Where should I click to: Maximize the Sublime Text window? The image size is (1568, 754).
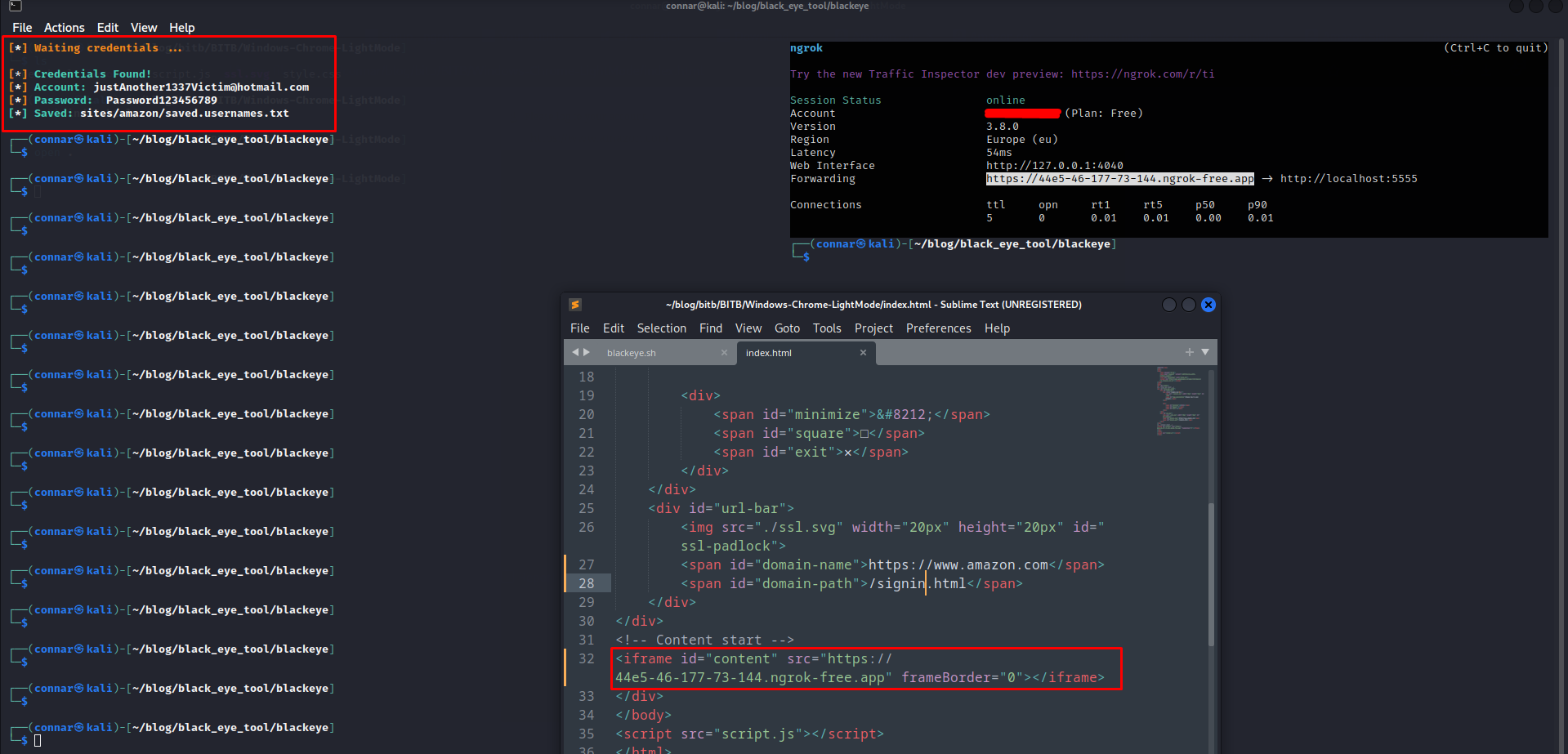pos(1189,305)
